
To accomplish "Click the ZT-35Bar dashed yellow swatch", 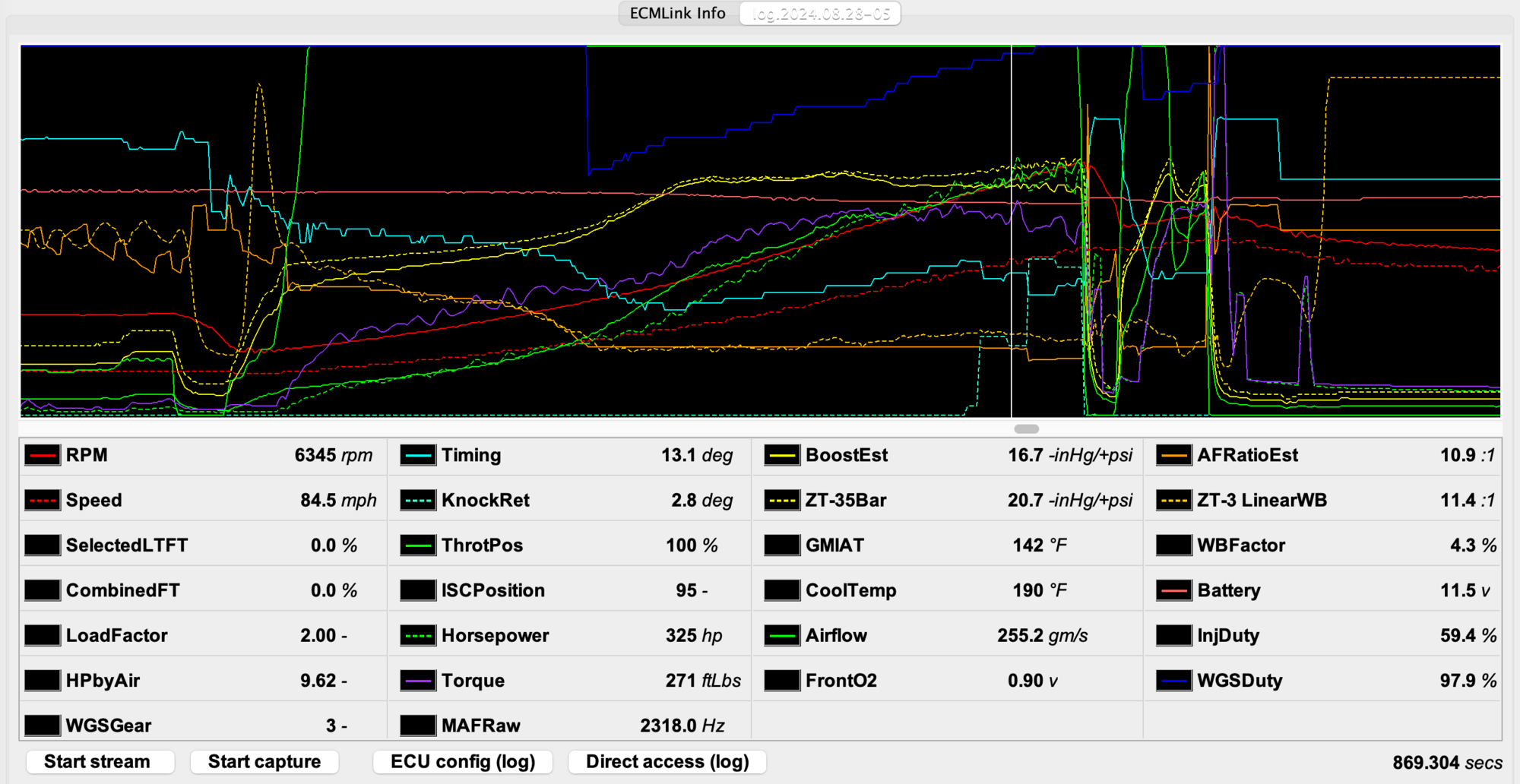I will (782, 500).
